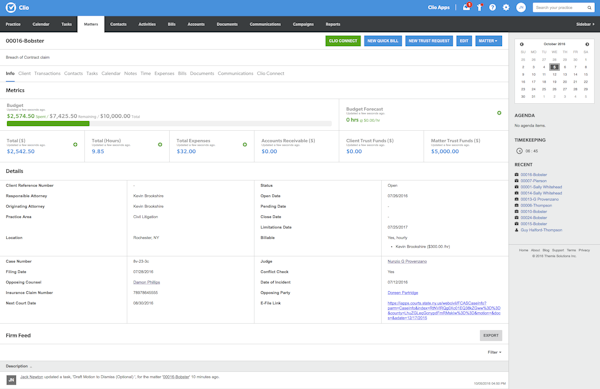This screenshot has width=600, height=389.
Task: Click the magnifier icon in the search box
Action: 589,8
